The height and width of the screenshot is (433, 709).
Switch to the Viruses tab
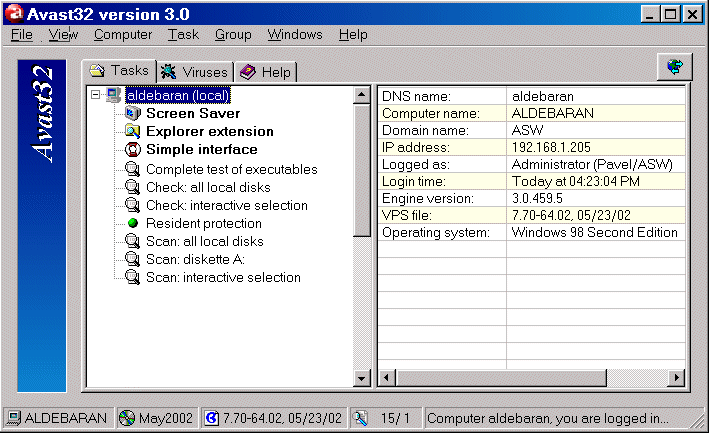coord(195,72)
